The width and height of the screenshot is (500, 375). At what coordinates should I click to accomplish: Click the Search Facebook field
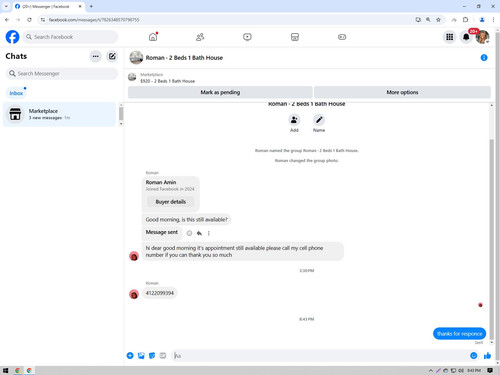70,37
